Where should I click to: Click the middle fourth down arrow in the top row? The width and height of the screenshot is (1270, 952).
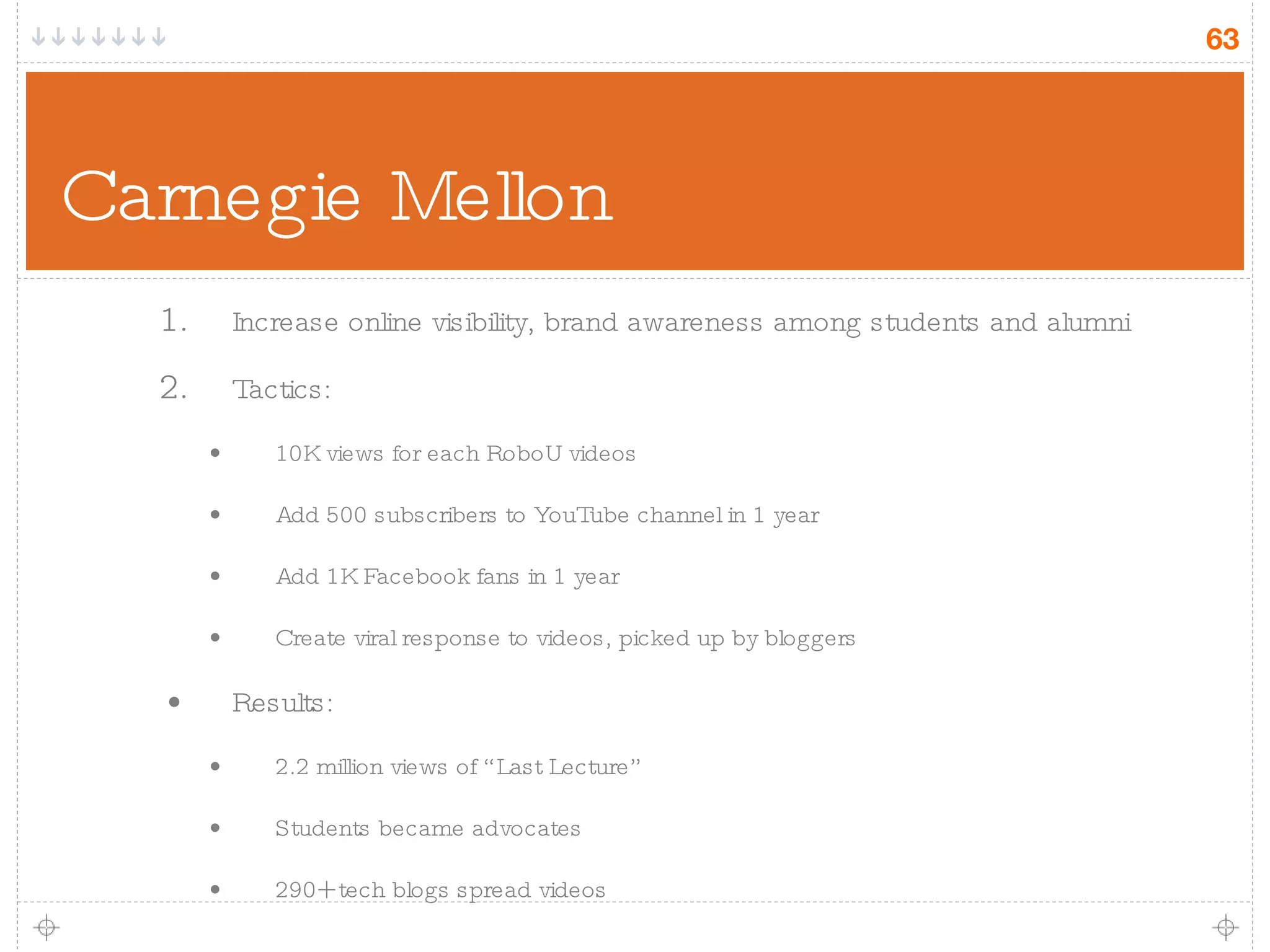click(x=99, y=37)
